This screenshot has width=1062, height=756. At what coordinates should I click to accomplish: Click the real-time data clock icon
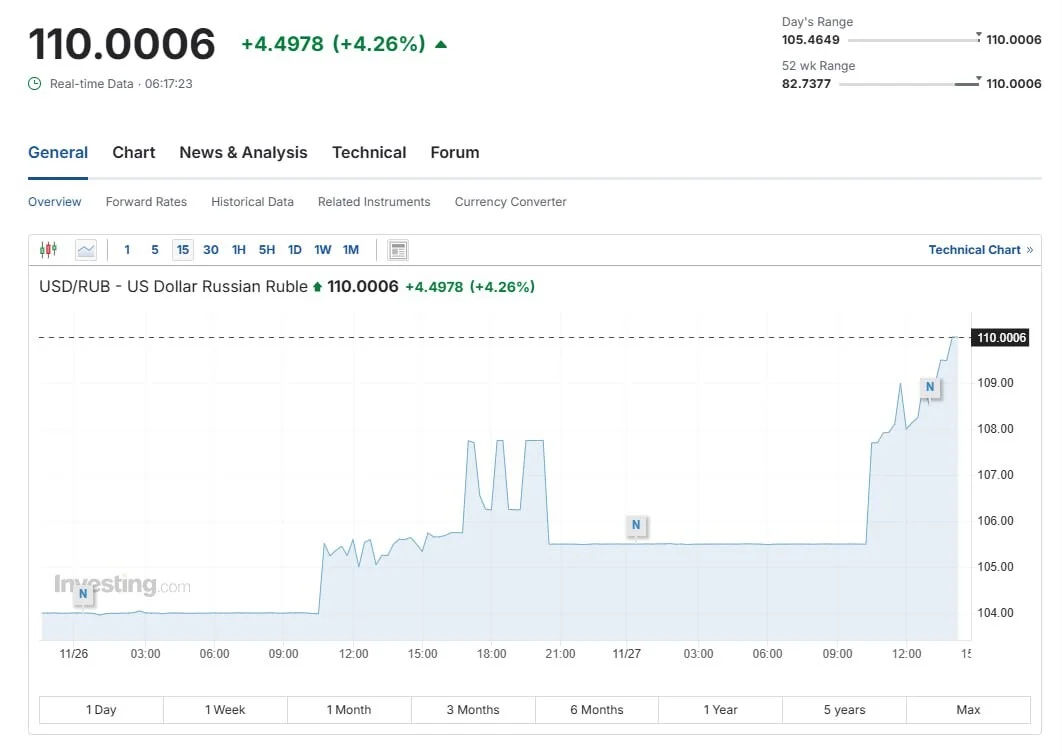tap(35, 83)
